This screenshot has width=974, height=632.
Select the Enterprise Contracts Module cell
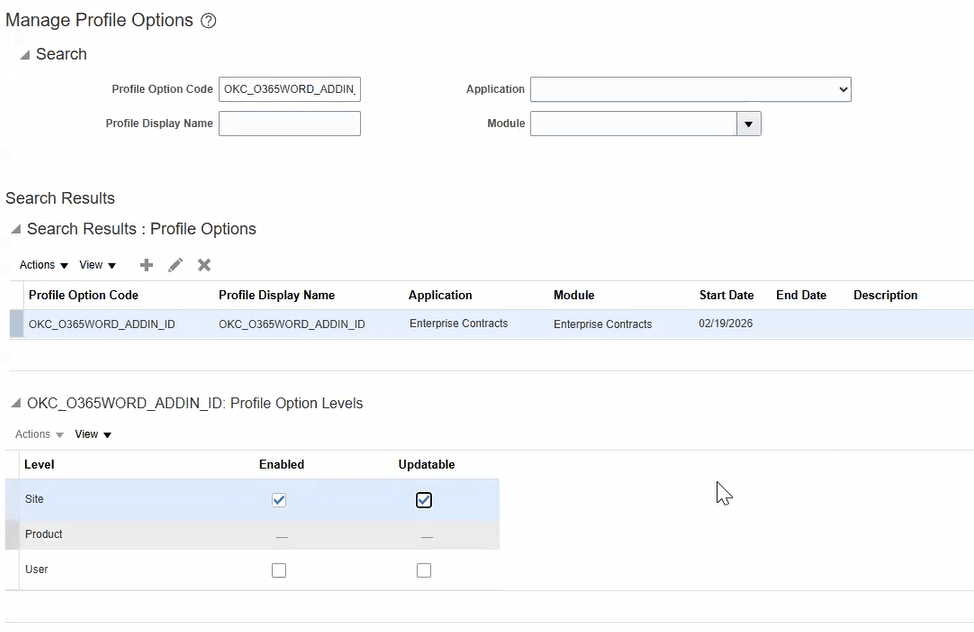click(603, 324)
